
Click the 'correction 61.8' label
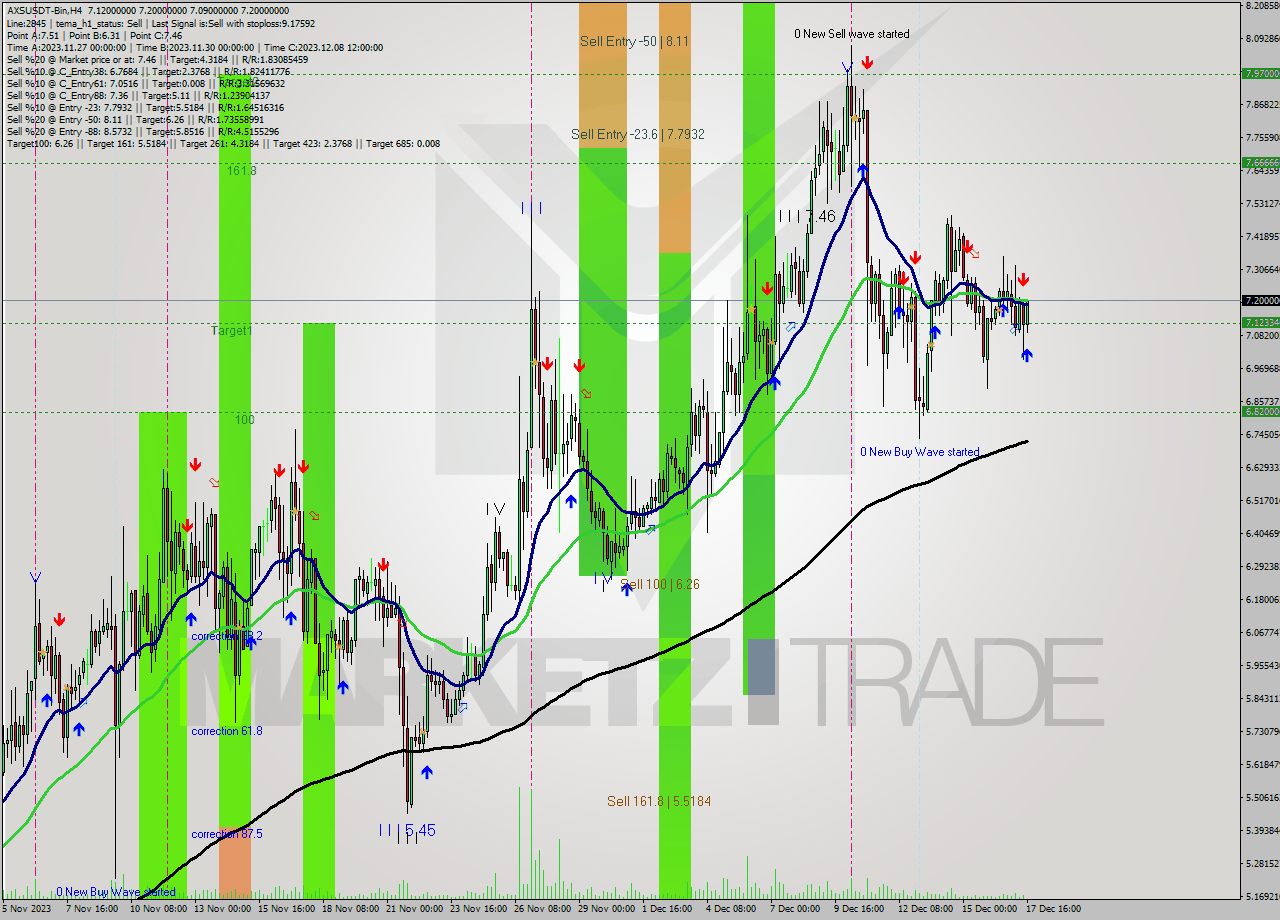227,731
